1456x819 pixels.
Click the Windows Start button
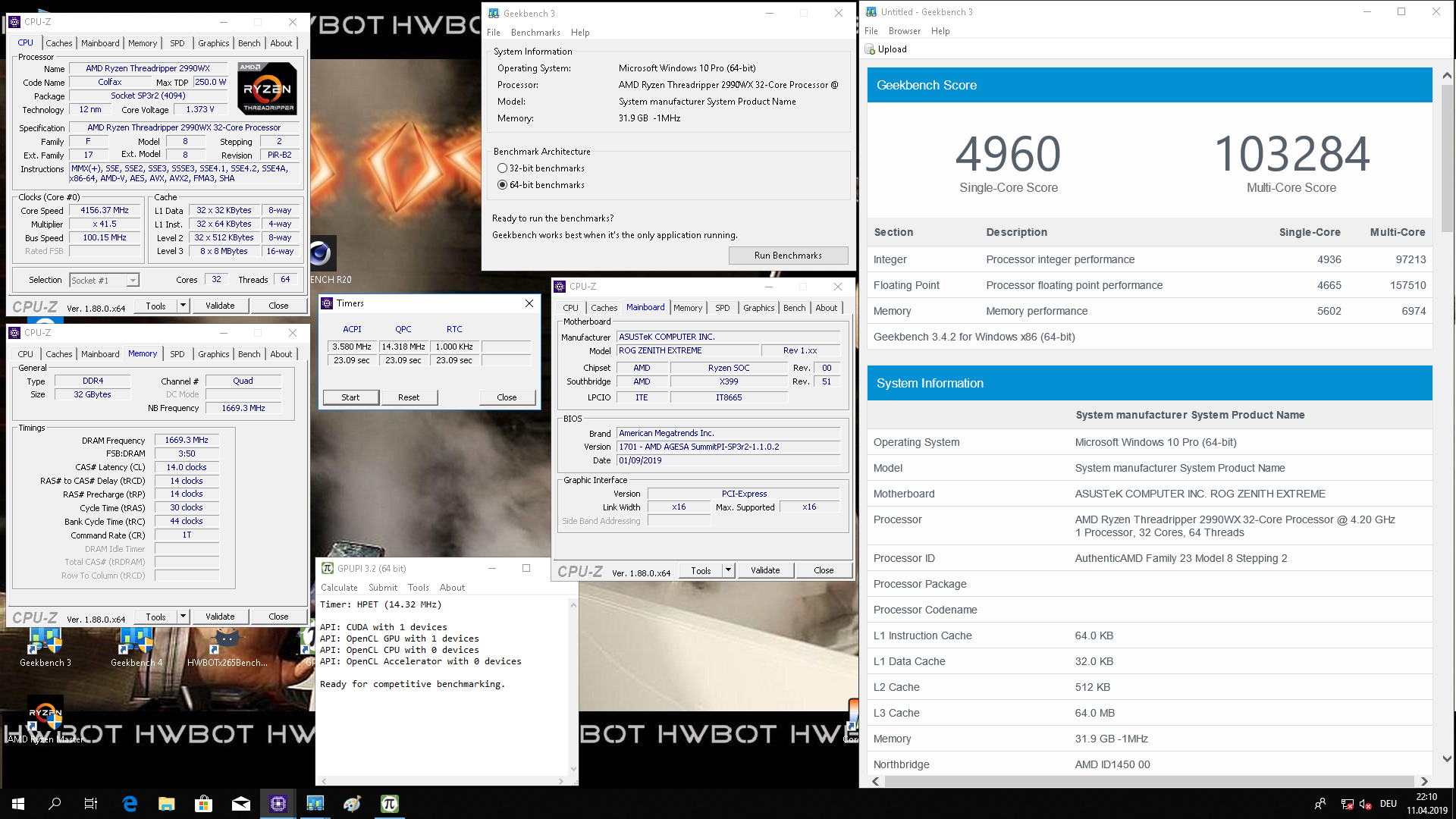(18, 804)
